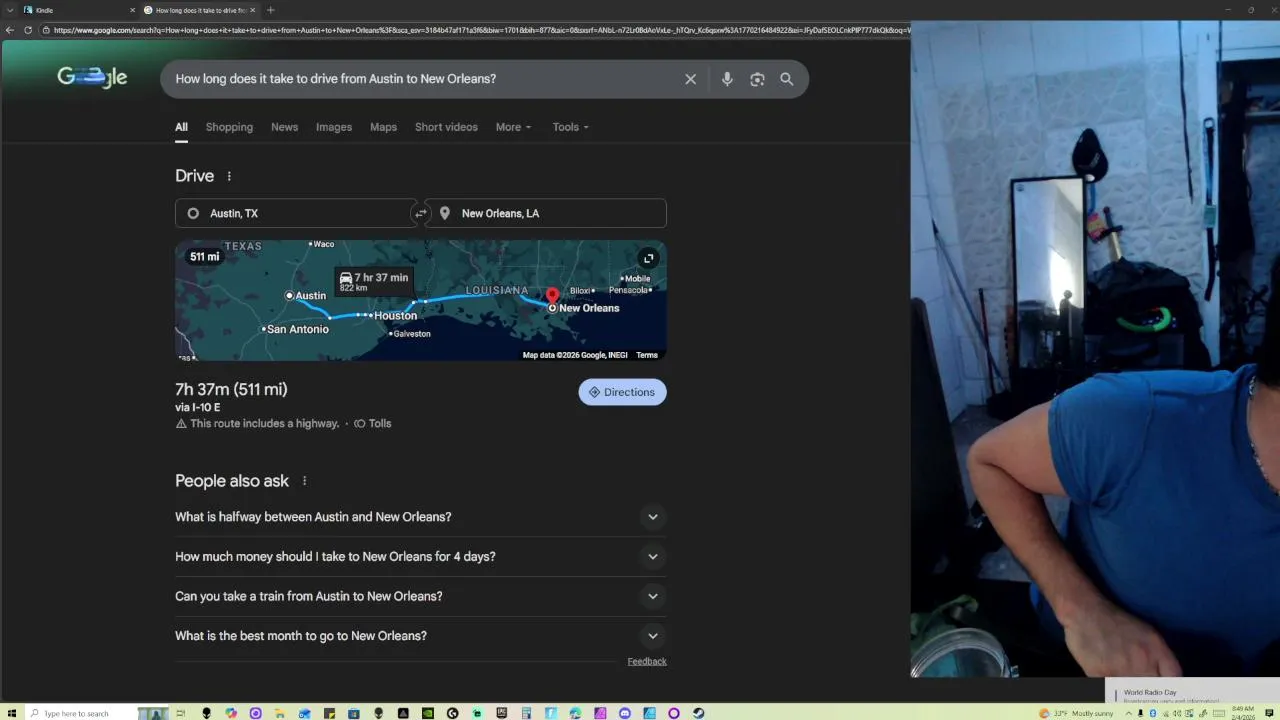Expand "What is halfway between Austin and New Orleans?"
Image resolution: width=1280 pixels, height=720 pixels.
[x=420, y=517]
